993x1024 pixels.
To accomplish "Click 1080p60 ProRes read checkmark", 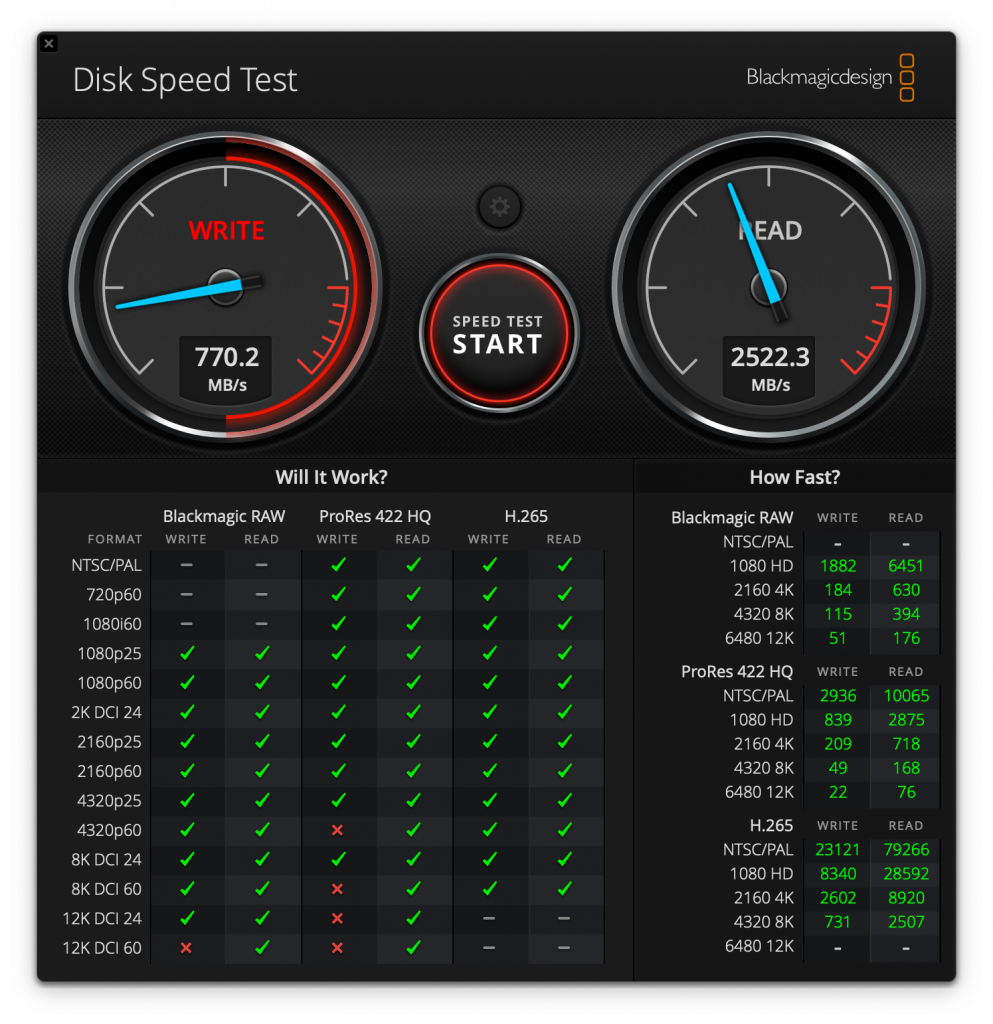I will pos(413,682).
